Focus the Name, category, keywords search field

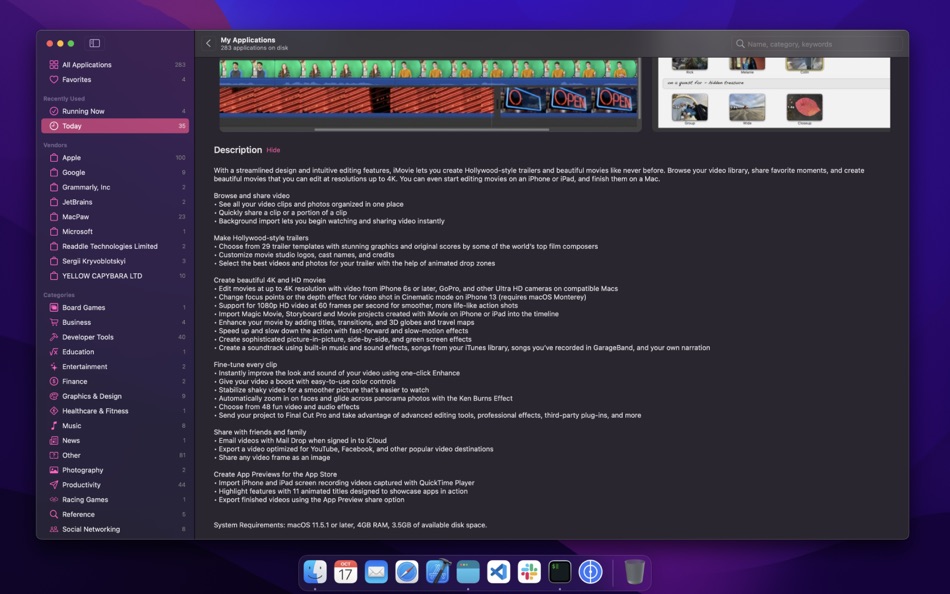click(x=817, y=44)
